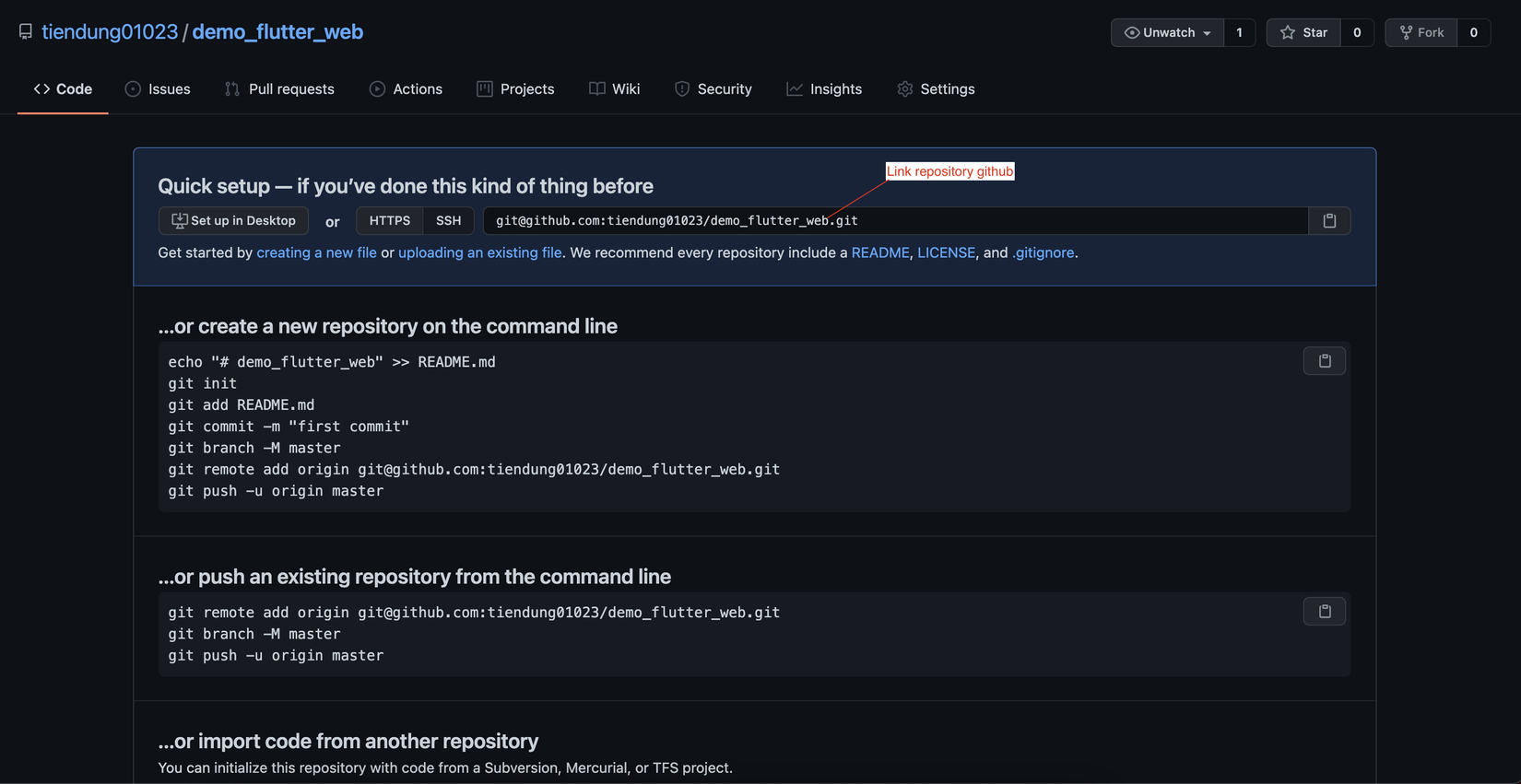Open the Pull requests tab
Viewport: 1521px width, 784px height.
[279, 89]
